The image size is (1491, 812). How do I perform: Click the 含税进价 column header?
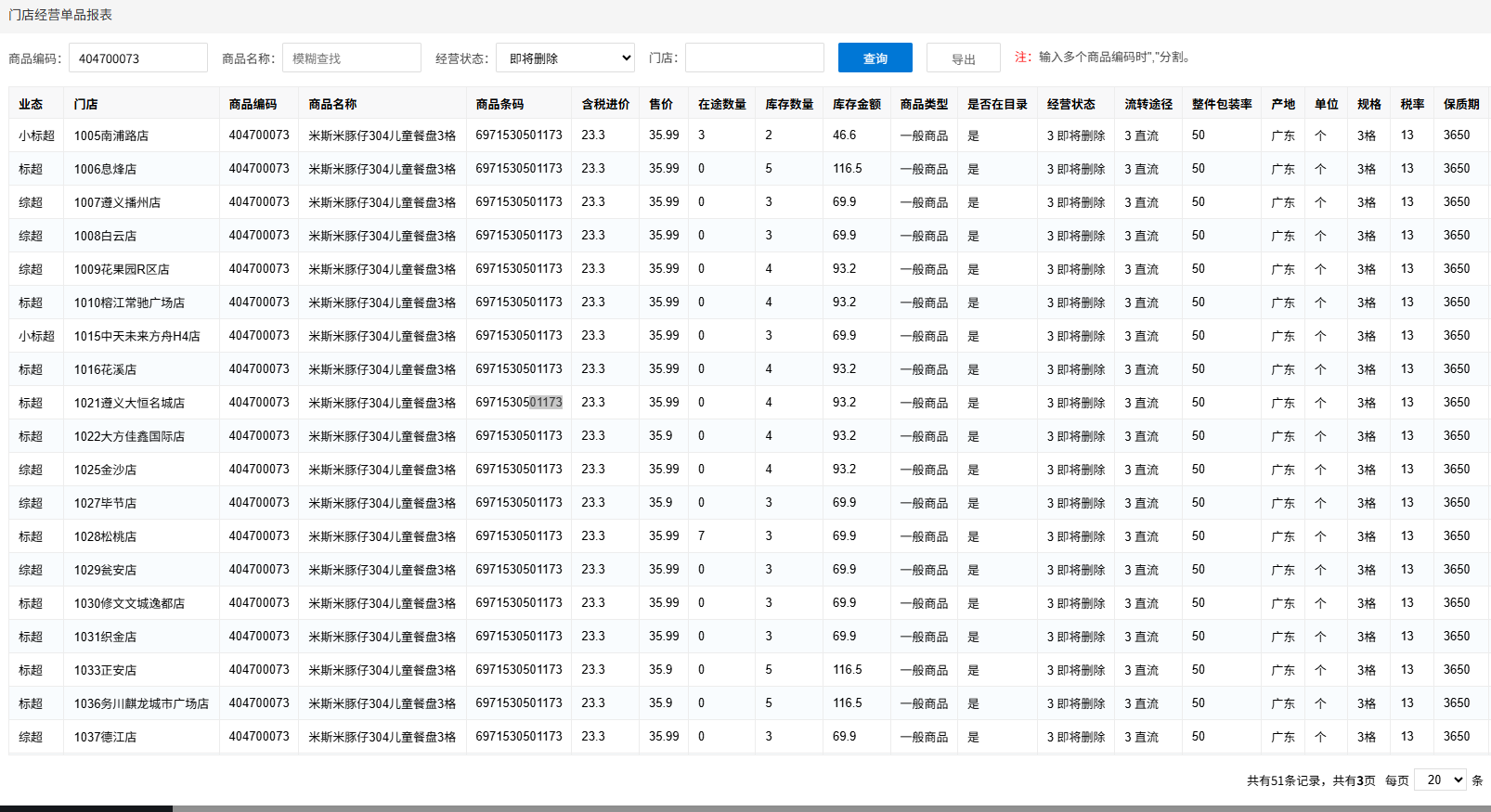click(605, 104)
